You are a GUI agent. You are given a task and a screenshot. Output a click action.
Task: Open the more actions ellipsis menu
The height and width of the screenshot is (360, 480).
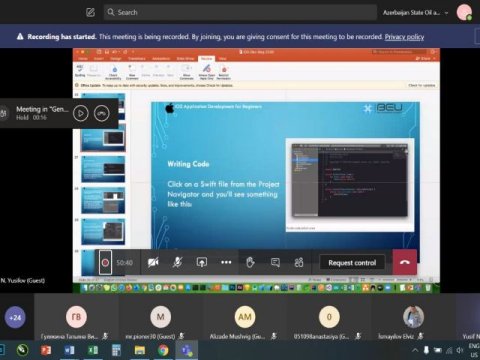tap(226, 262)
